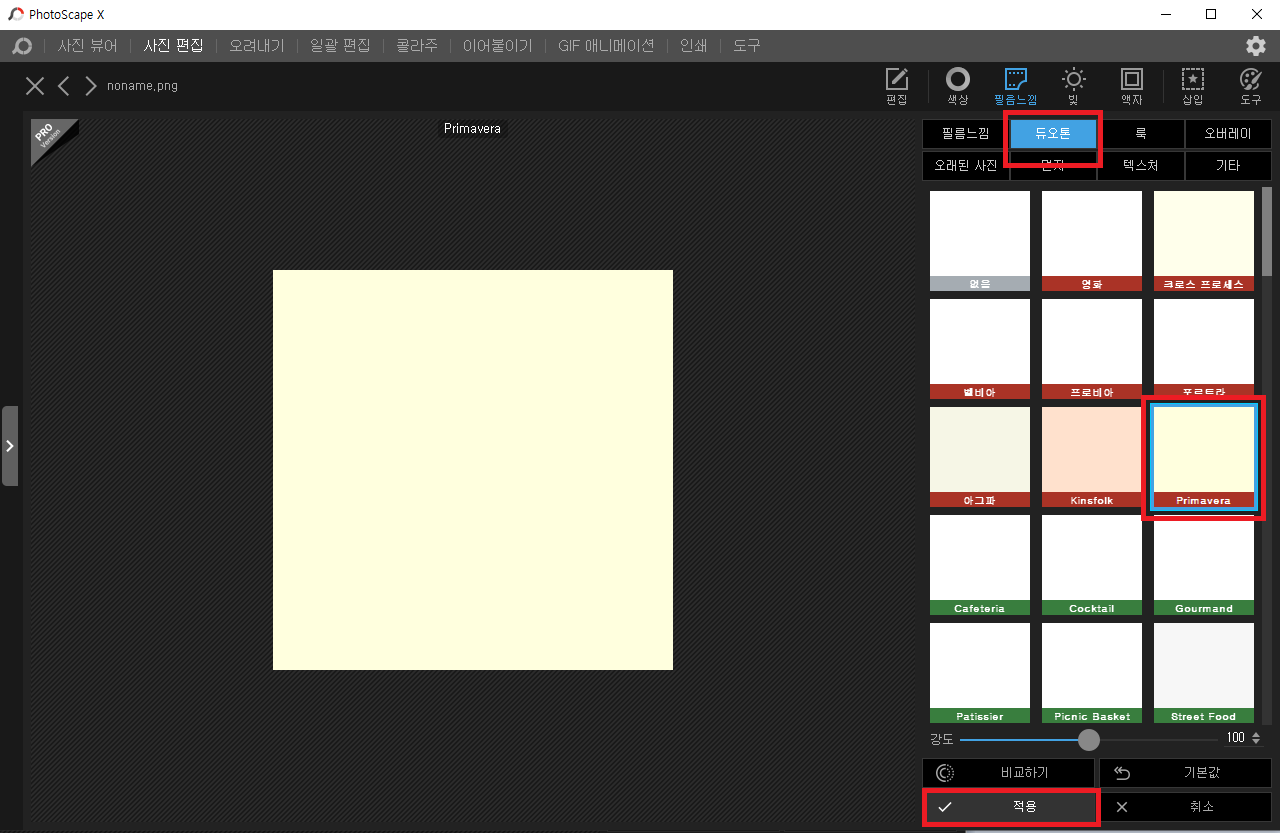The image size is (1280, 833).
Task: Go to next photo arrow
Action: click(x=91, y=86)
